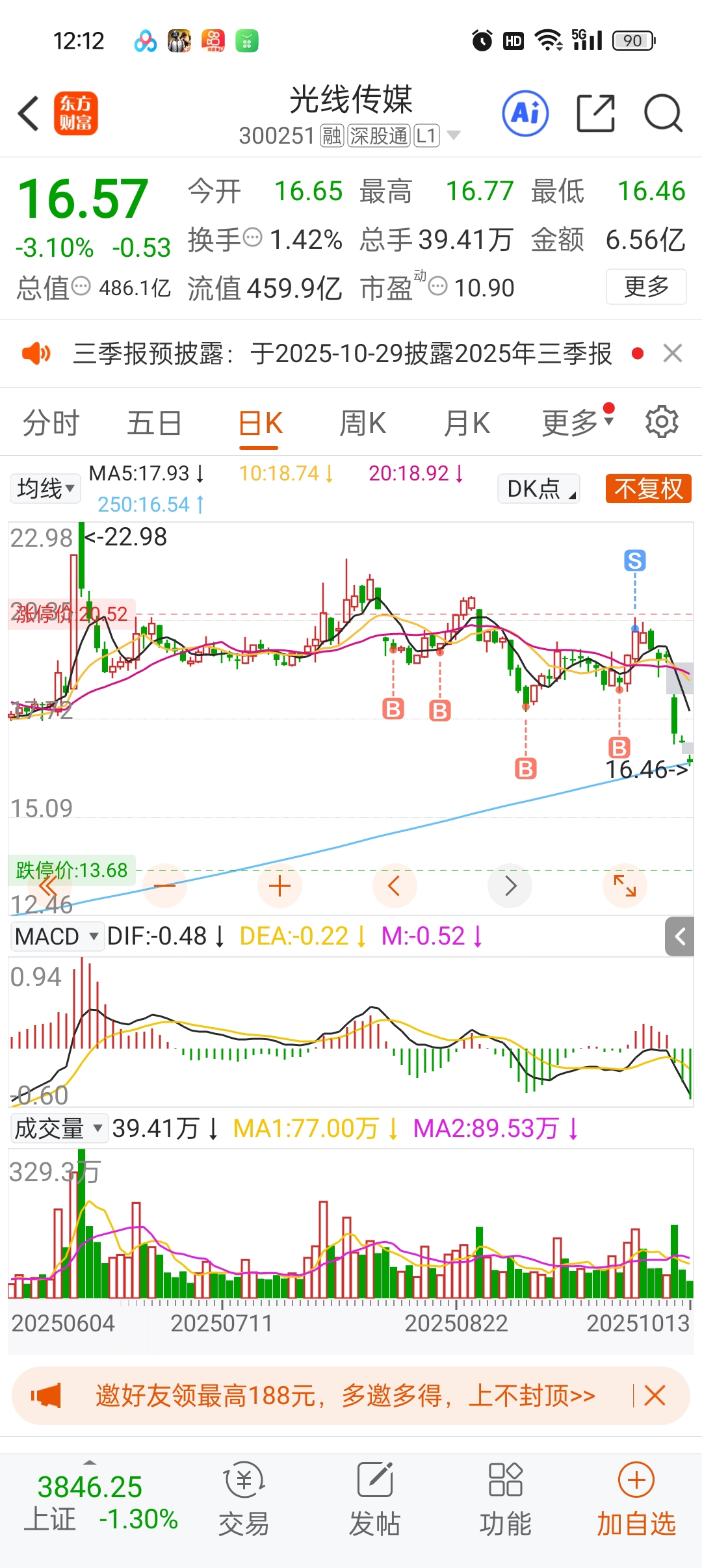The image size is (702, 1568).
Task: Switch to the 月K tab
Action: tap(467, 423)
